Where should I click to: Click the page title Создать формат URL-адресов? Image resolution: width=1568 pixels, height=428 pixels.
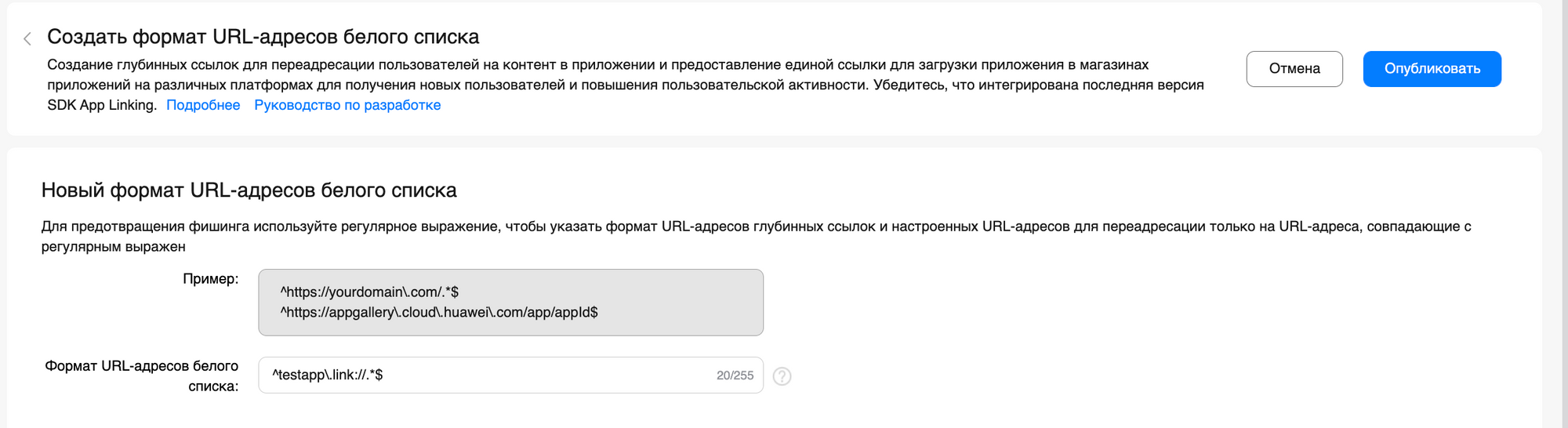tap(263, 37)
